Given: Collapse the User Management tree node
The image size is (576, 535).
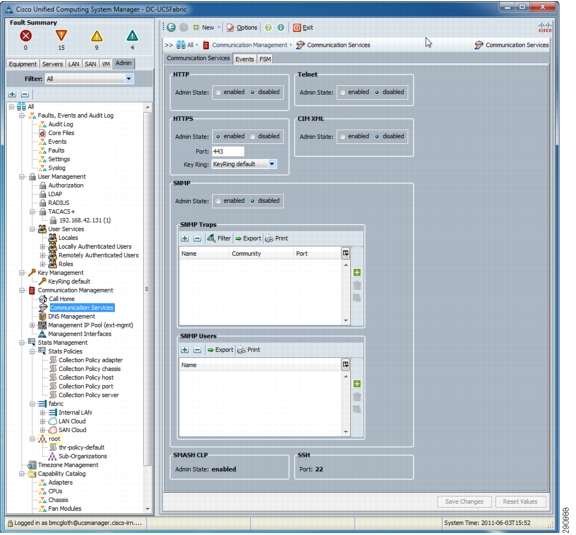Looking at the screenshot, I should pyautogui.click(x=22, y=177).
